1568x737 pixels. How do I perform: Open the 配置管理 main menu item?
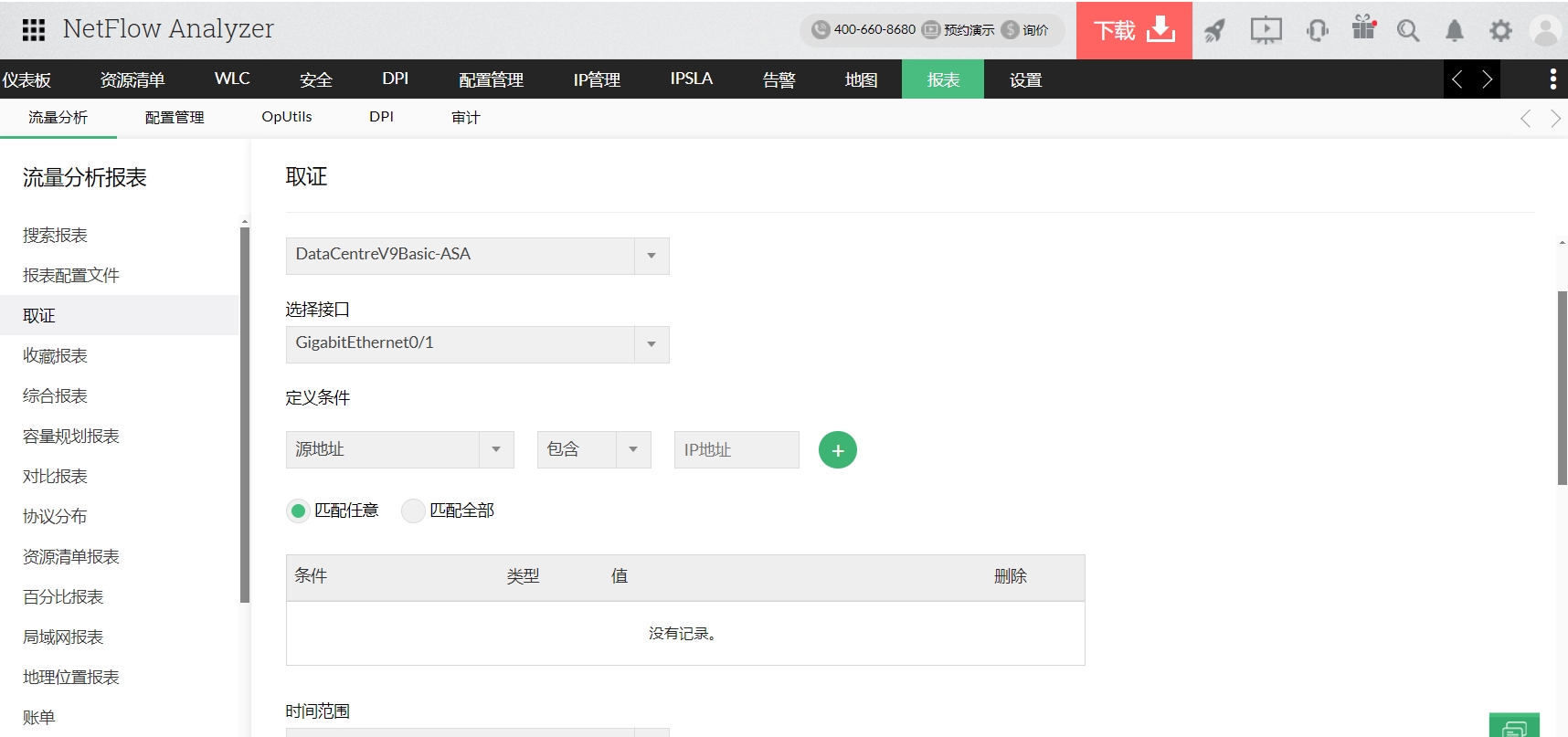(x=492, y=79)
